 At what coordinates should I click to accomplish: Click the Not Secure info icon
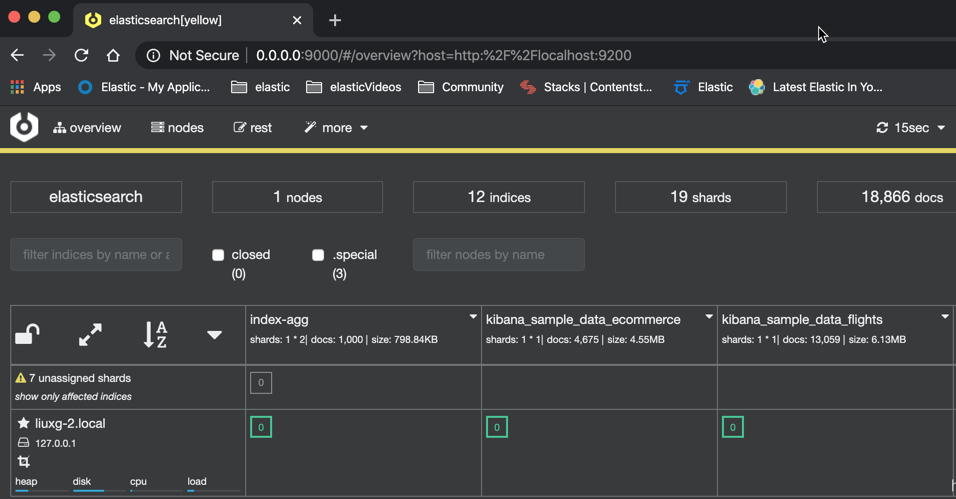point(154,56)
